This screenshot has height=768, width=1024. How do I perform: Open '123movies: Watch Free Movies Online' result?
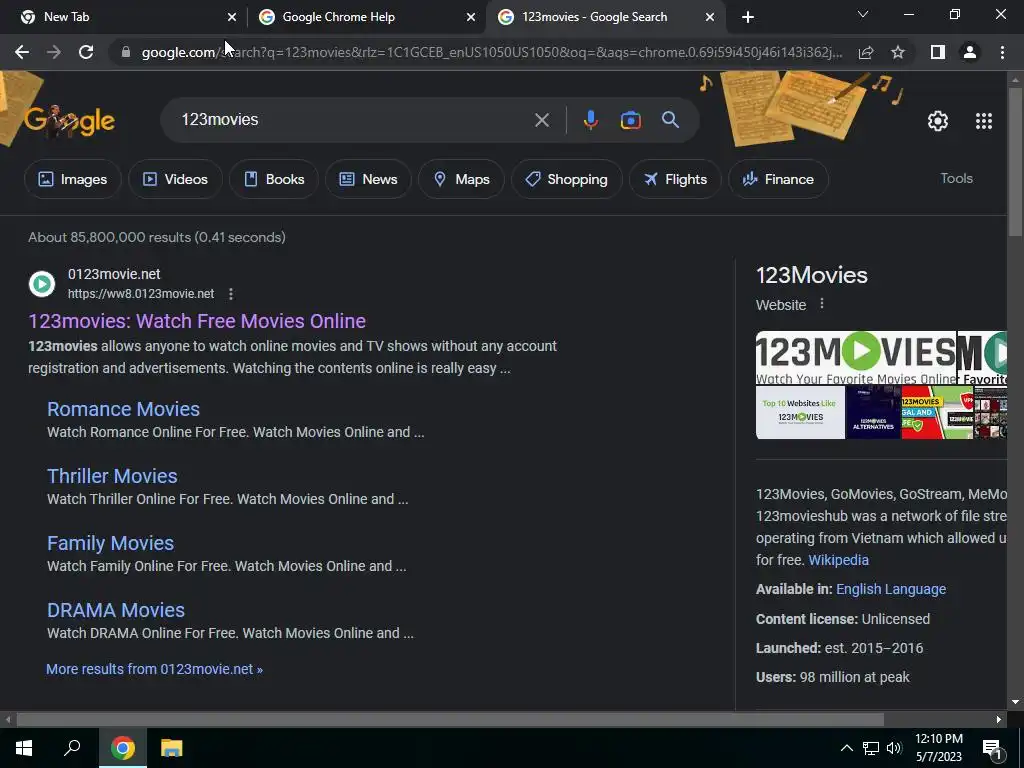(197, 321)
